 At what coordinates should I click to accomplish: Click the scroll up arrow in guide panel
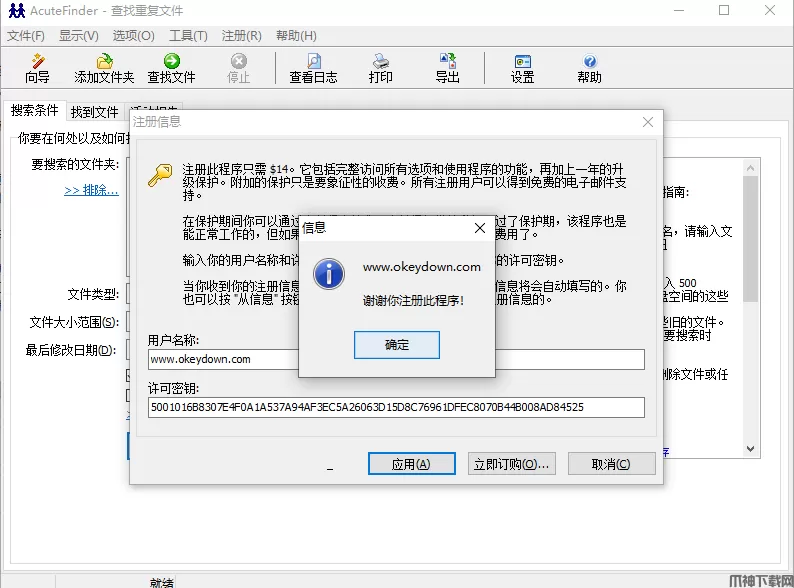(x=750, y=168)
